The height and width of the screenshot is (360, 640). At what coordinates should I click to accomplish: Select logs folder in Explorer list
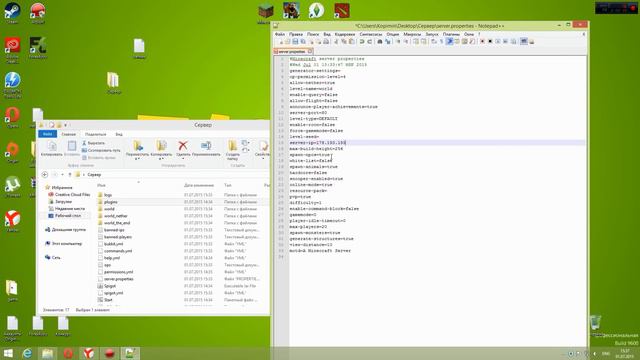tap(108, 195)
